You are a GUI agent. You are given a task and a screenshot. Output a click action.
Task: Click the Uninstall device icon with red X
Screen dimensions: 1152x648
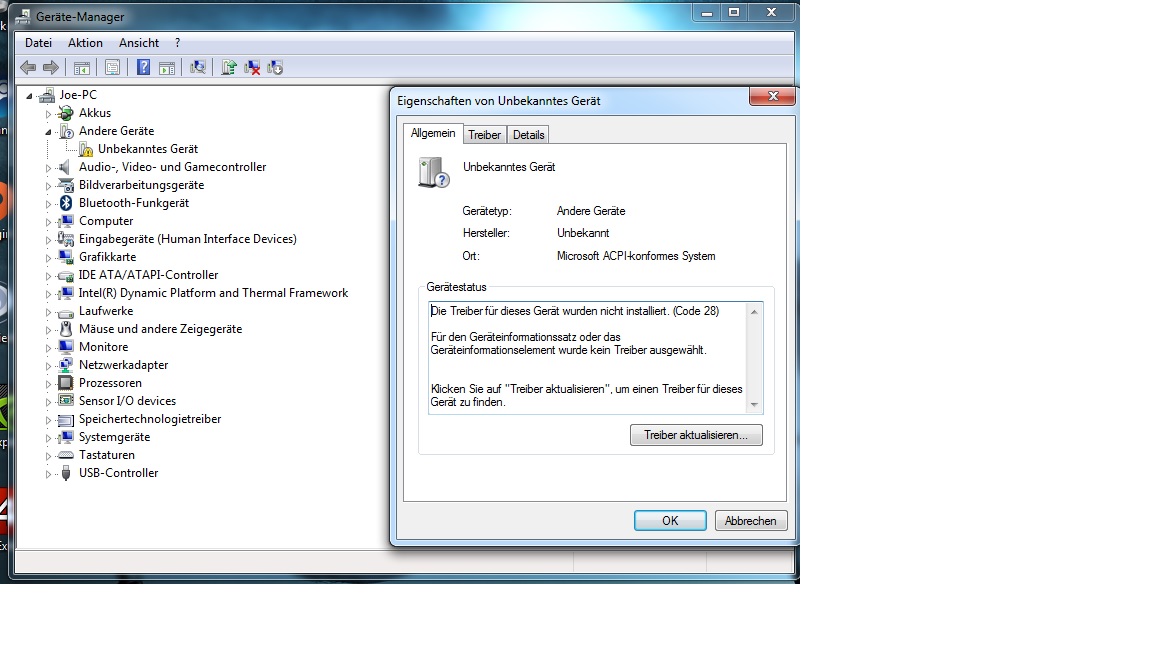[252, 68]
